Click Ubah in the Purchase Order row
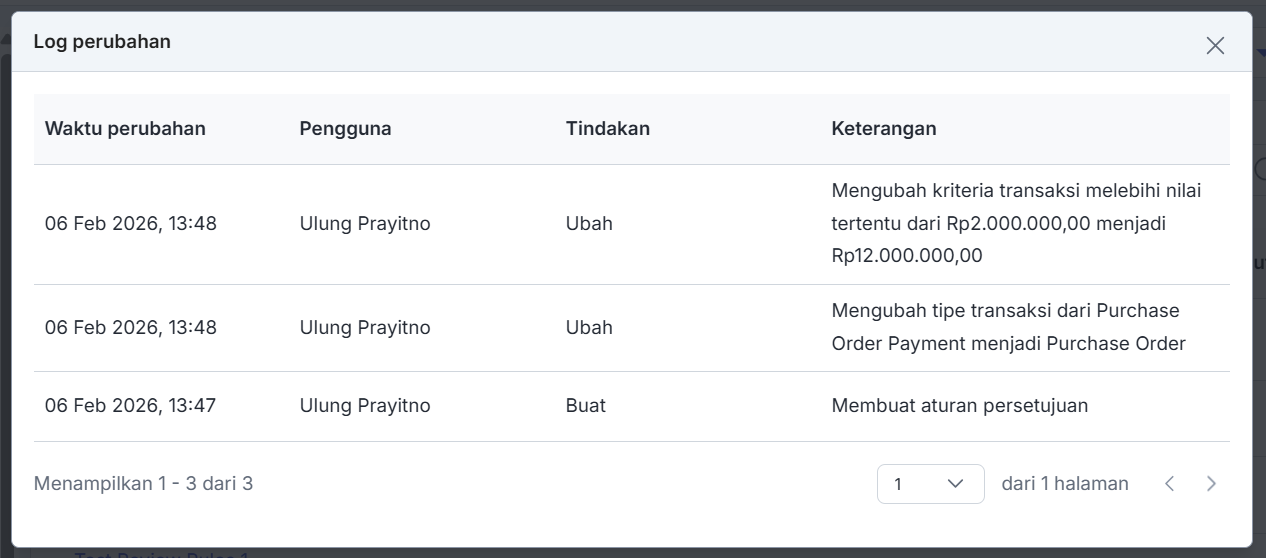Viewport: 1266px width, 558px height. 589,328
